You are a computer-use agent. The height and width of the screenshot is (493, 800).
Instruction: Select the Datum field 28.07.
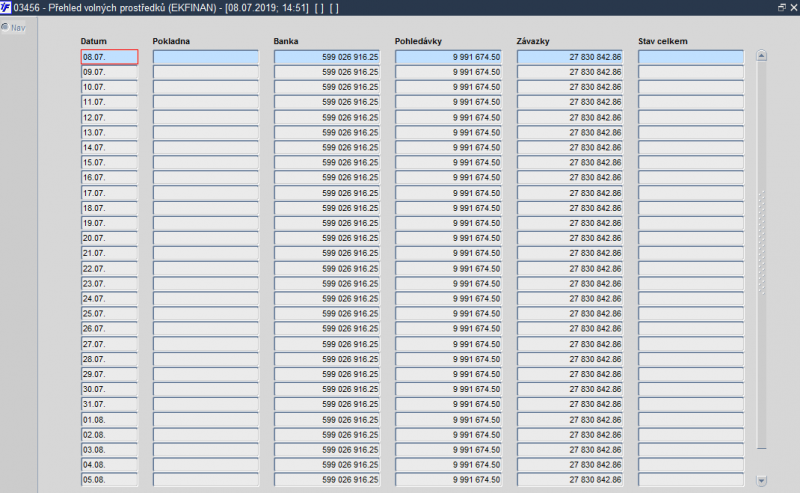point(109,359)
